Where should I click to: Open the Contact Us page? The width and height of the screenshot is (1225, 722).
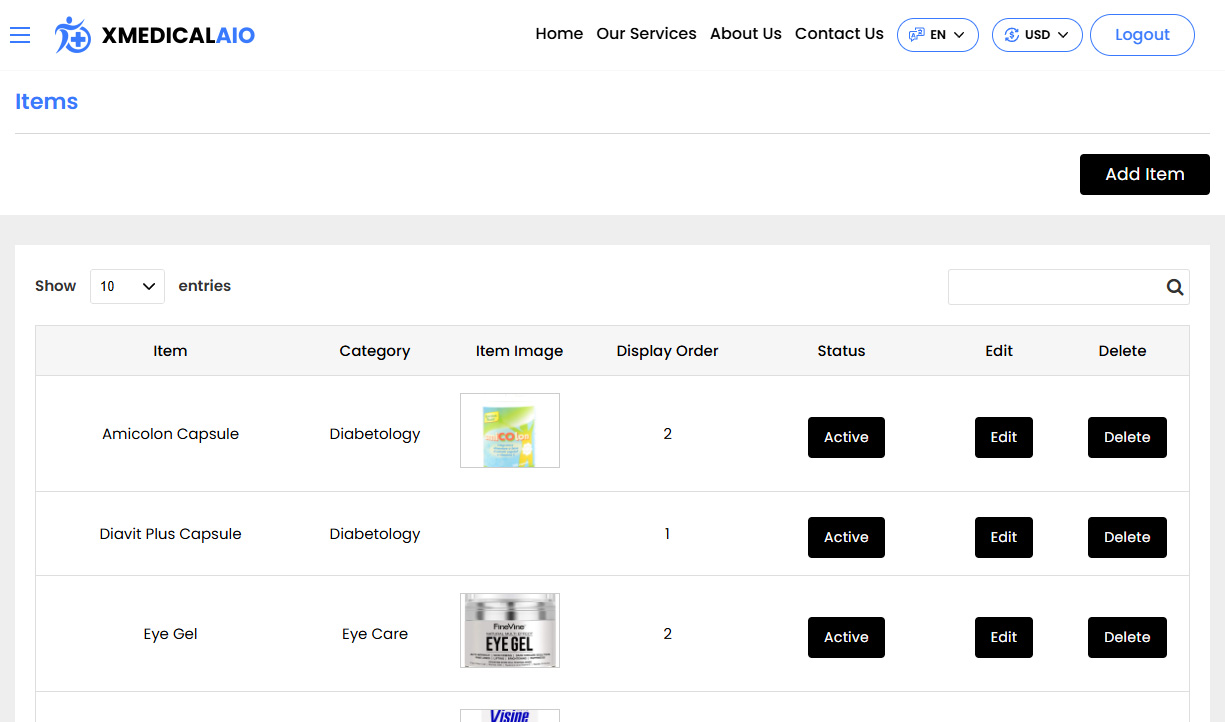pos(839,34)
